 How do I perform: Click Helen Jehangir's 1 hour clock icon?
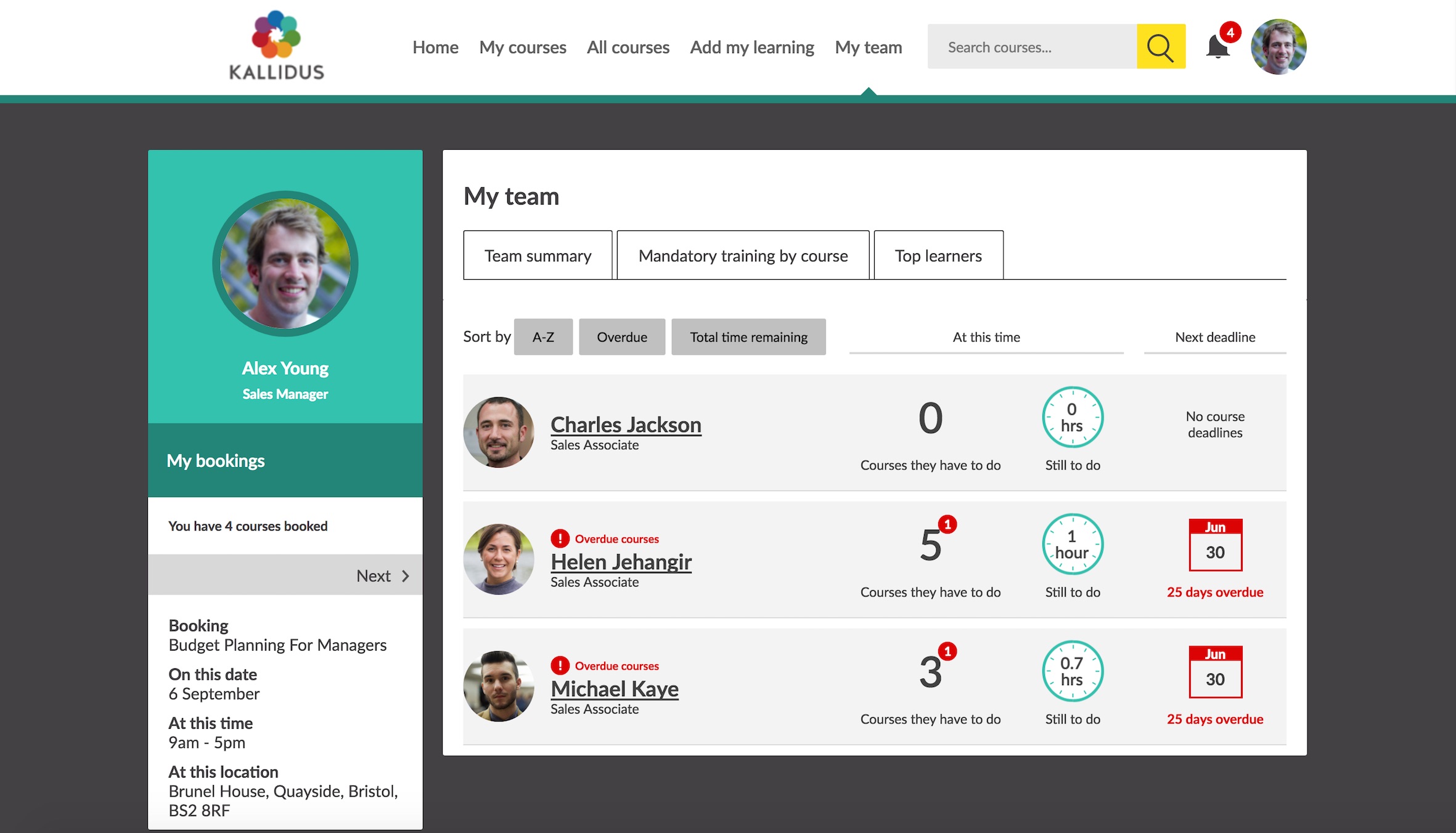(x=1072, y=544)
